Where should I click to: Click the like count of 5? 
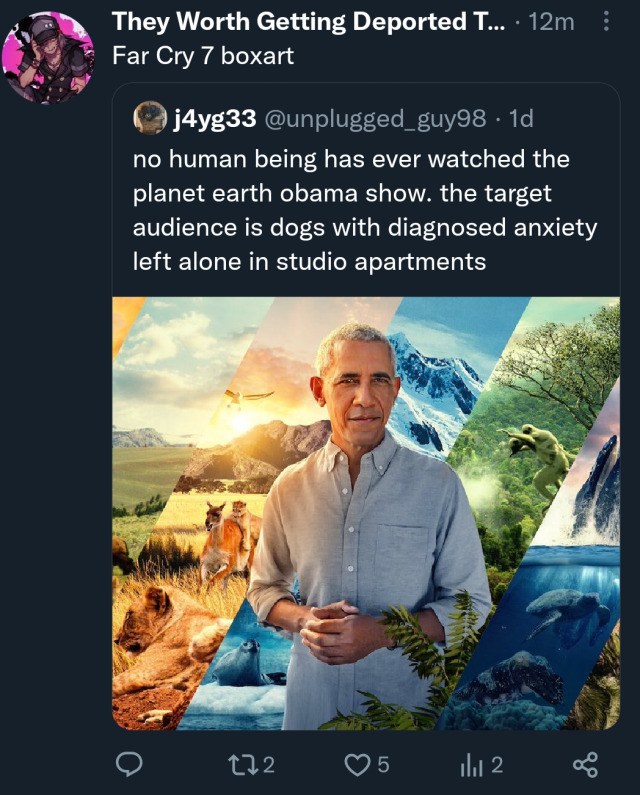coord(383,765)
